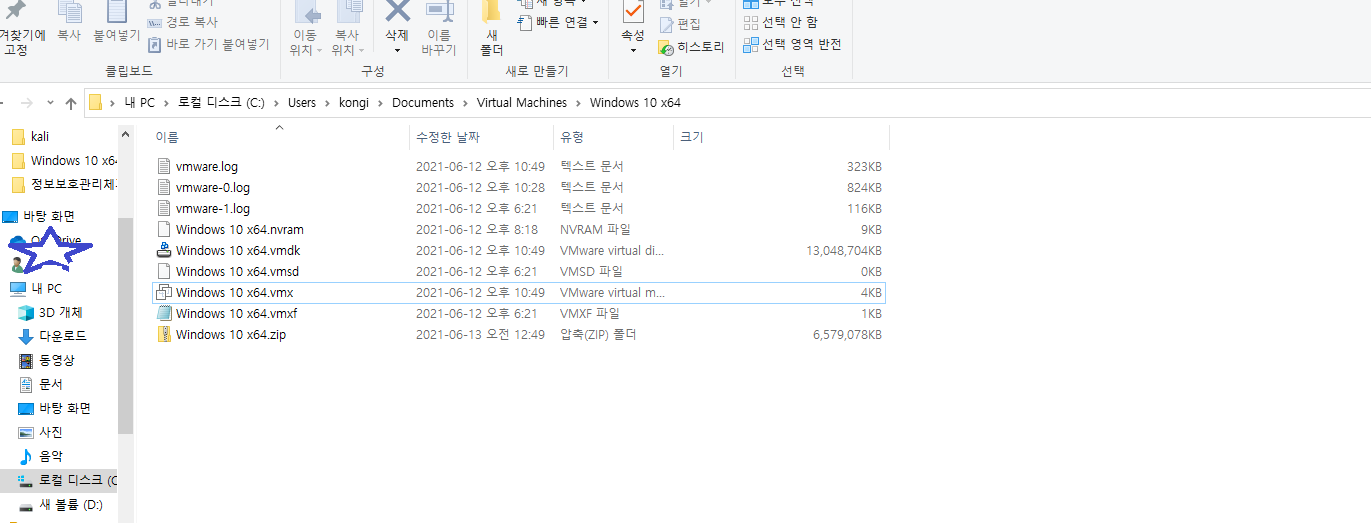1371x523 pixels.
Task: Open file 히스토리 (History)
Action: click(691, 47)
